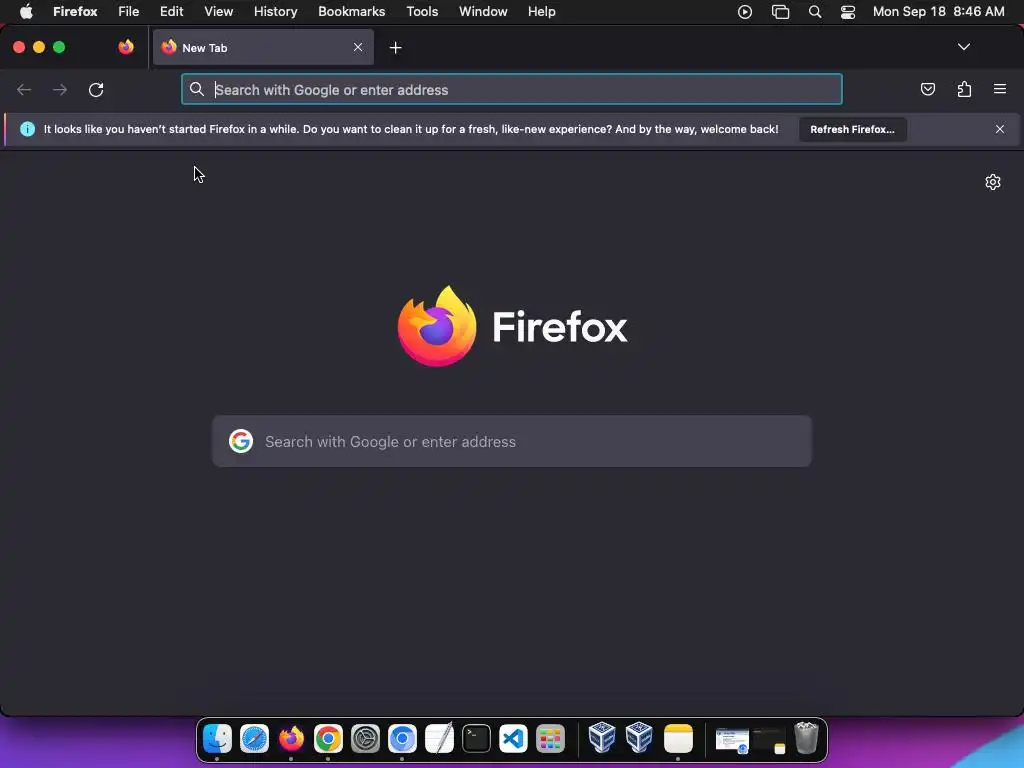Launch Safari from the Dock

click(254, 739)
